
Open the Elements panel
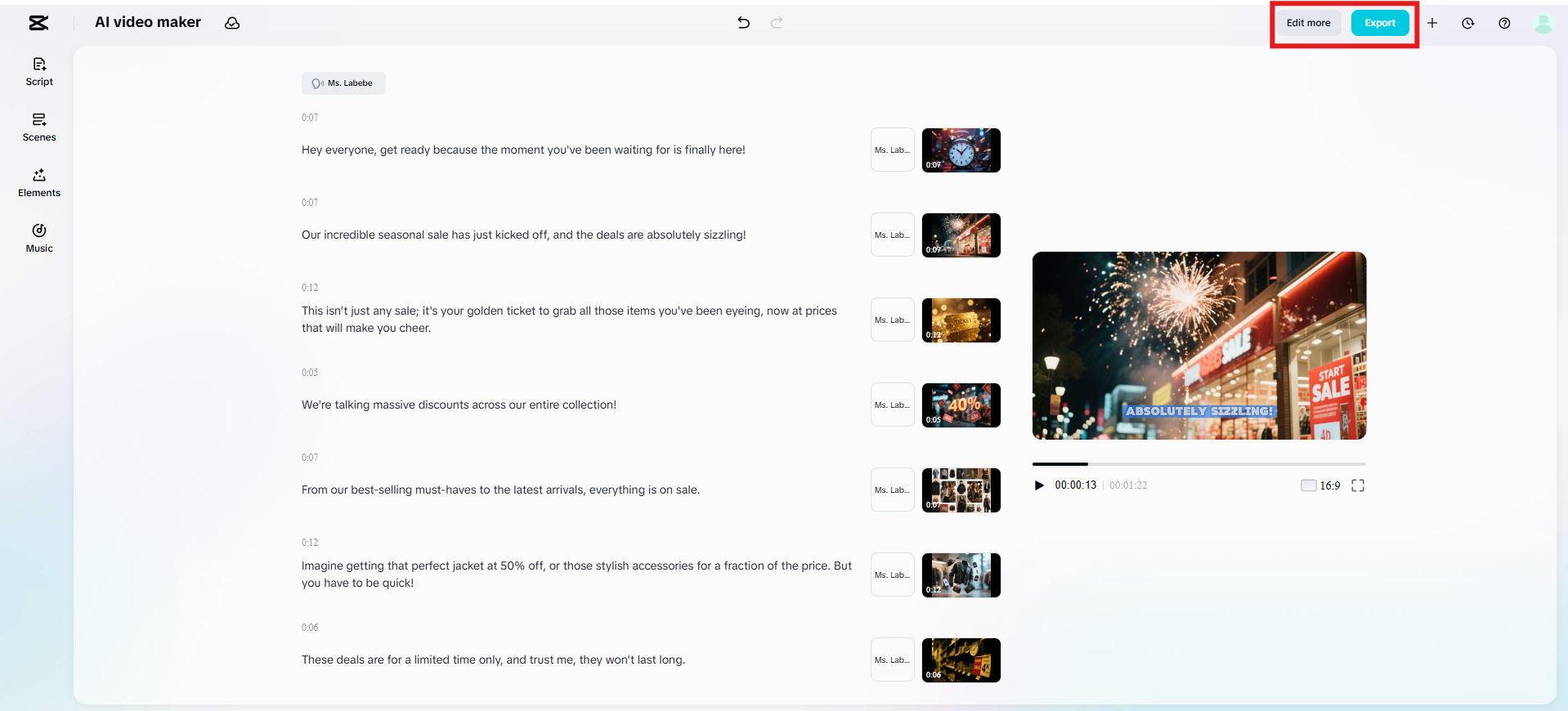click(39, 183)
